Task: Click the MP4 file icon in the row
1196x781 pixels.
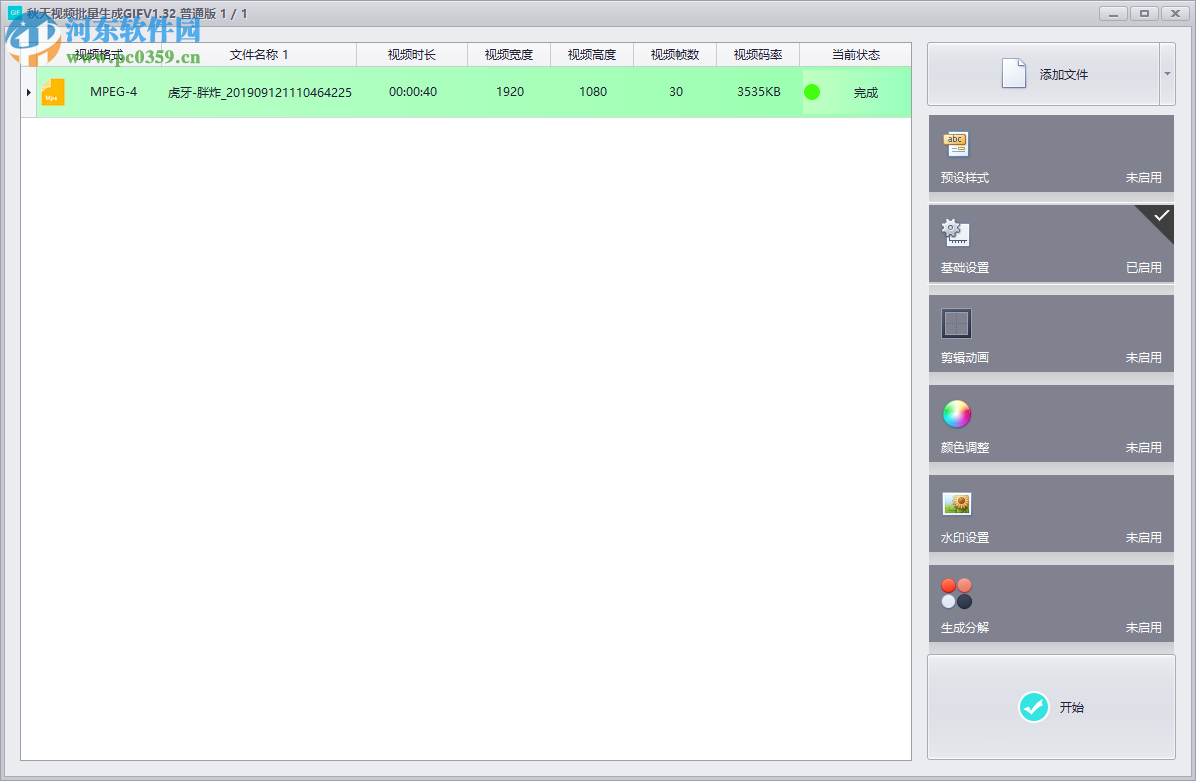Action: coord(53,92)
